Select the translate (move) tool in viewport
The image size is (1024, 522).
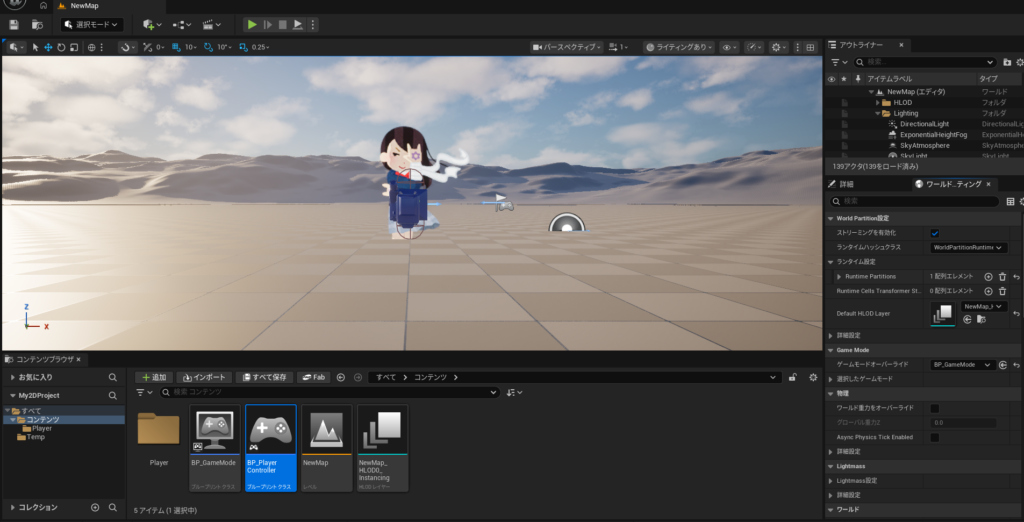[48, 47]
